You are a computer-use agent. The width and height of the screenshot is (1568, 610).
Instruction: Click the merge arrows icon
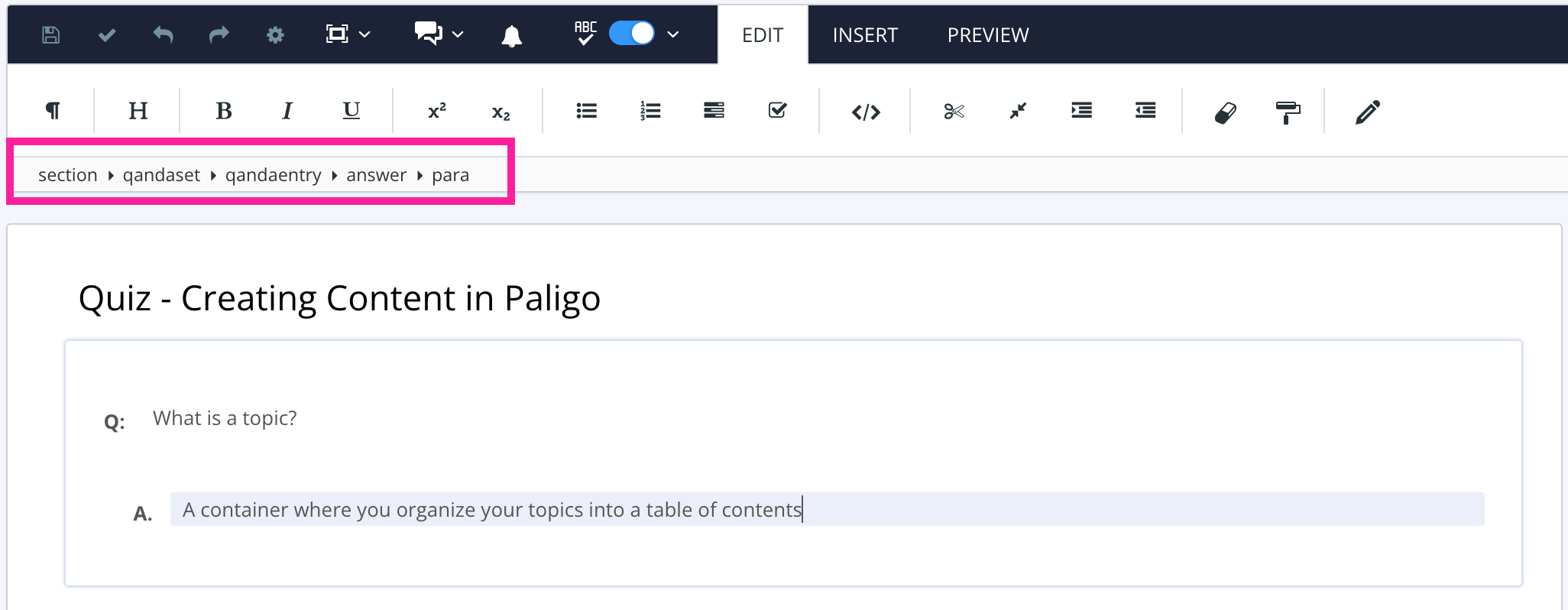(1018, 112)
